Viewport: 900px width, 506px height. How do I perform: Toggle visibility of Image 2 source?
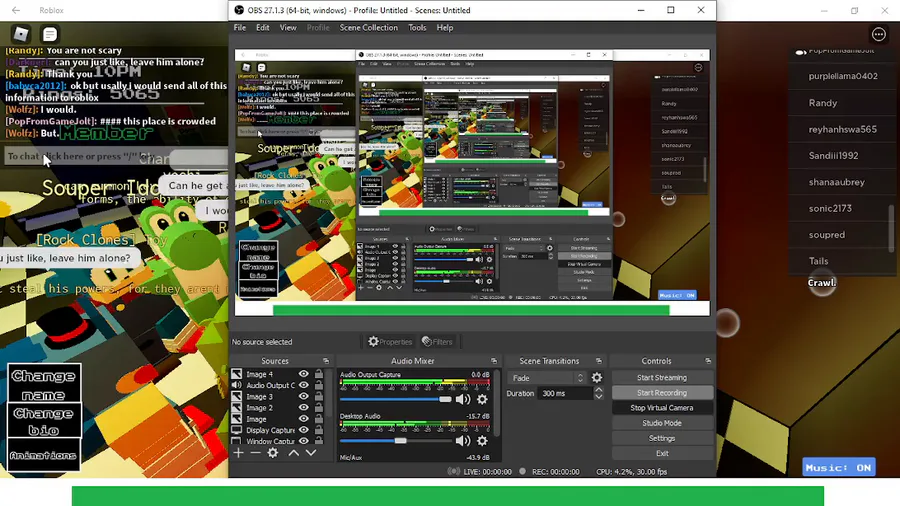[304, 407]
